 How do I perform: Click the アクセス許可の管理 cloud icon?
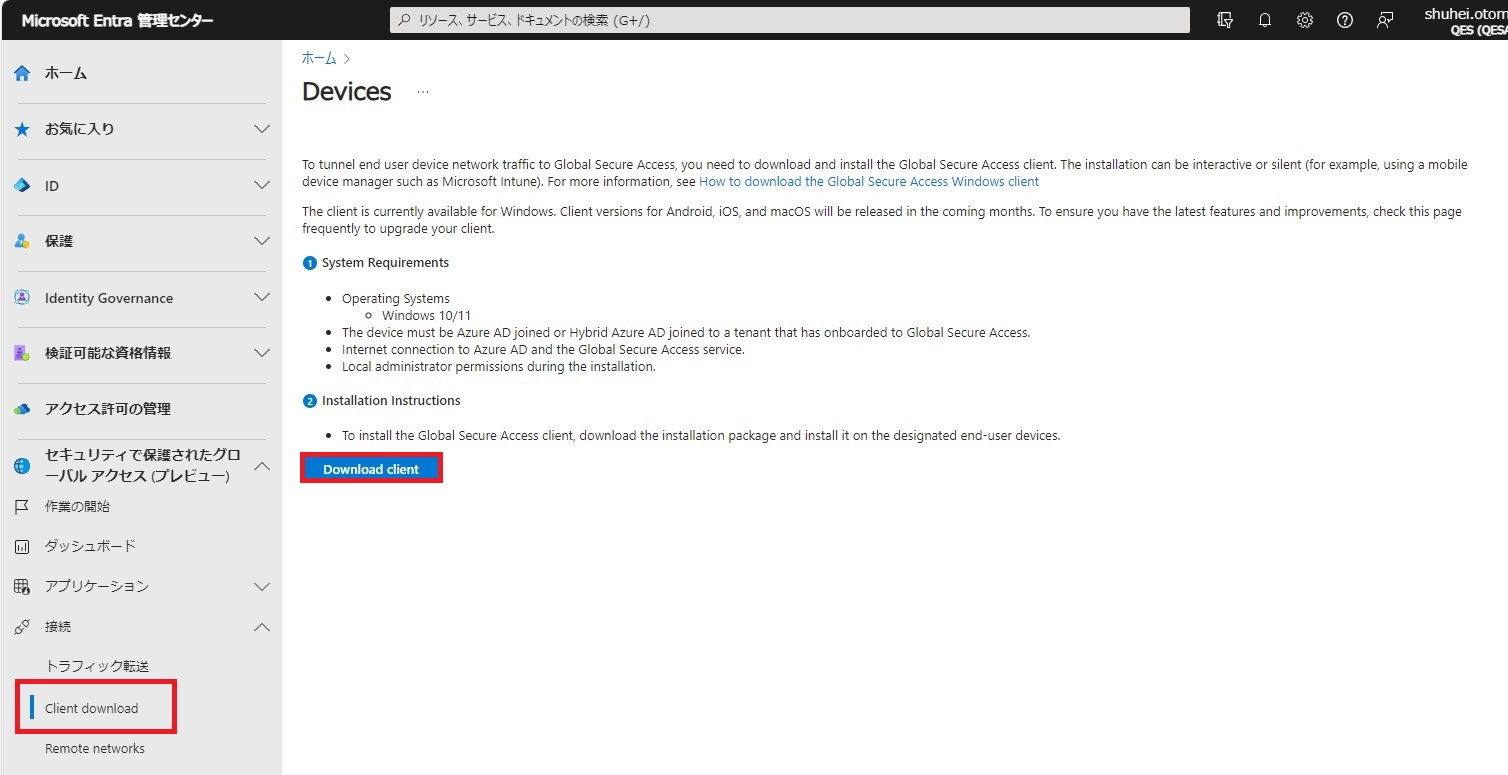22,409
